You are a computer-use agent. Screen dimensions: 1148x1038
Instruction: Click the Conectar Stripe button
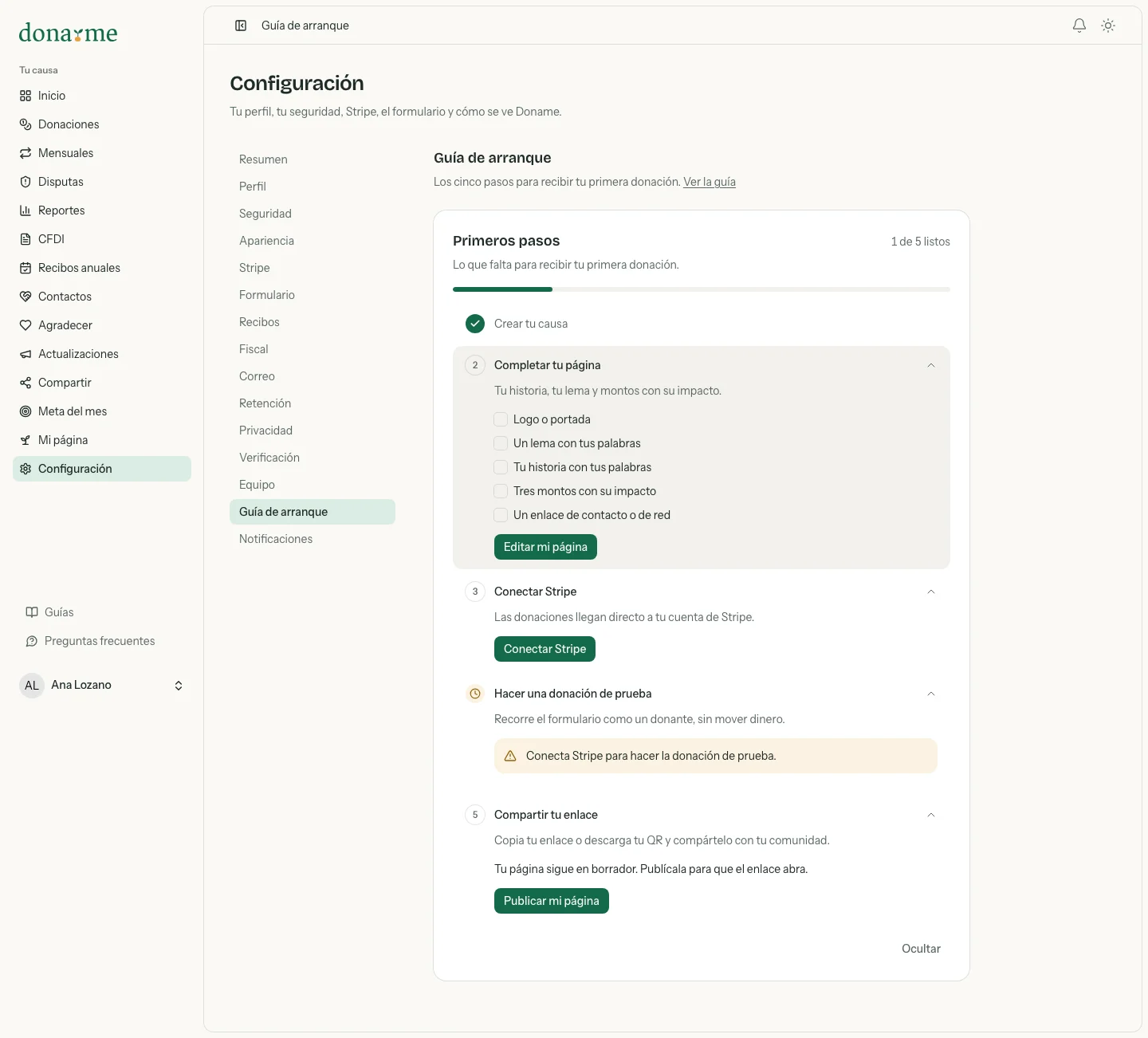point(545,649)
